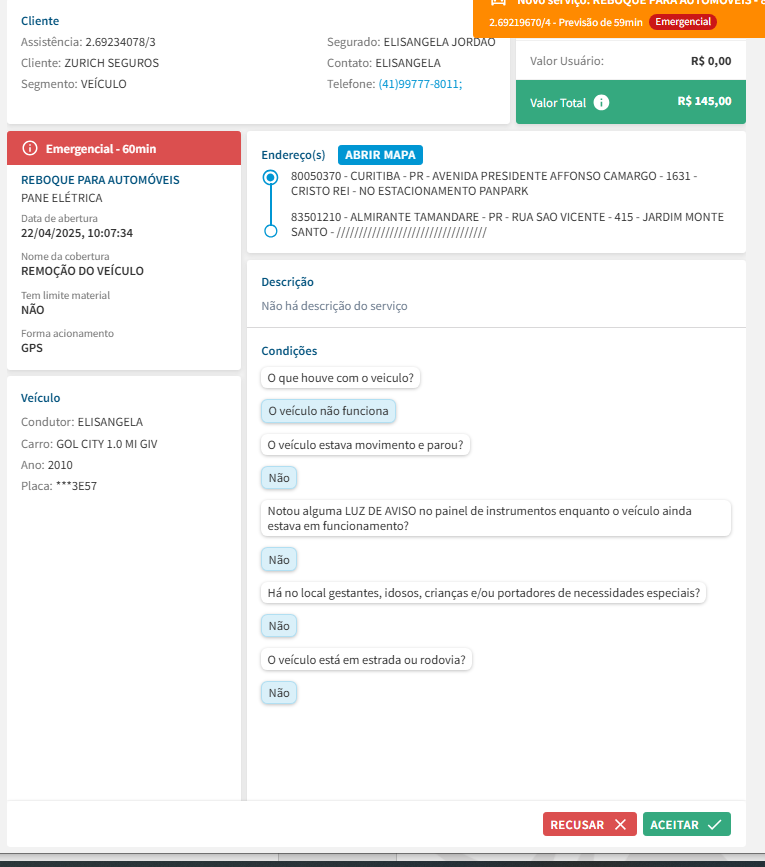
Task: Call the phone number (41)99777-8011
Action: tap(420, 84)
